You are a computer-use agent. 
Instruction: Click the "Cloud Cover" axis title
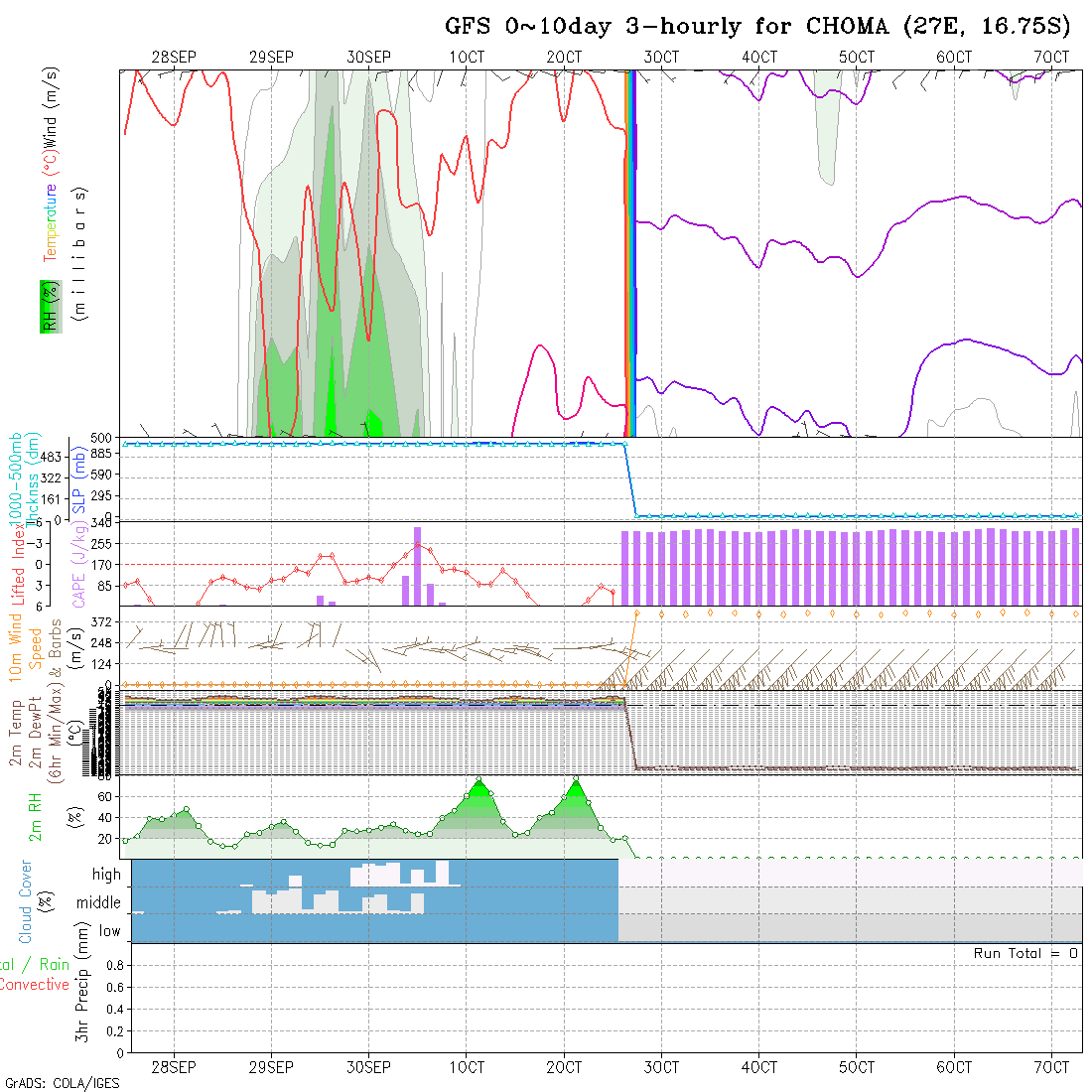click(x=25, y=901)
